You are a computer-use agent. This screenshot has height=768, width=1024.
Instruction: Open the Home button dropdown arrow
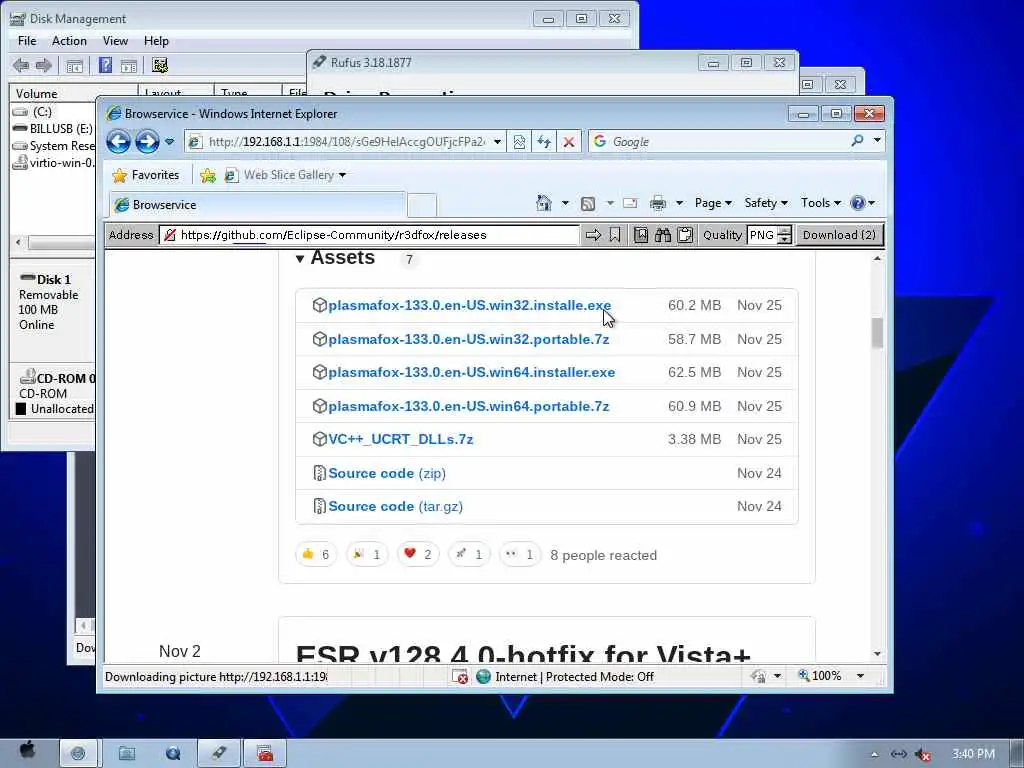[x=565, y=203]
